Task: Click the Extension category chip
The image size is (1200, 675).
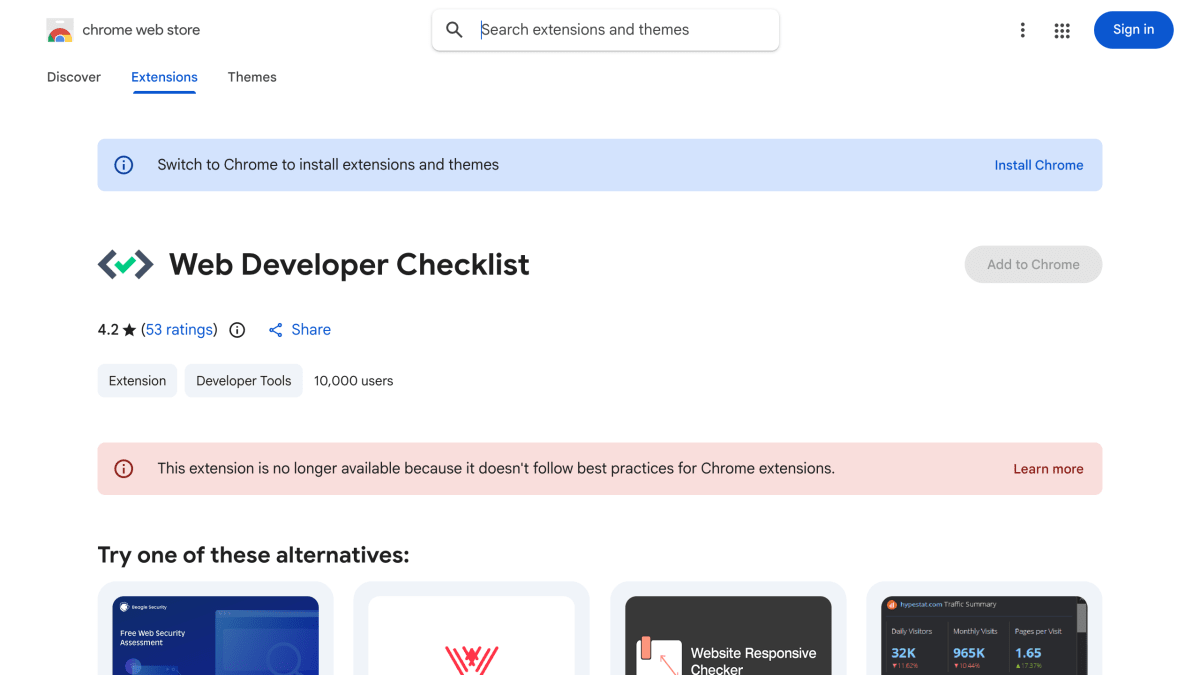Action: point(137,381)
